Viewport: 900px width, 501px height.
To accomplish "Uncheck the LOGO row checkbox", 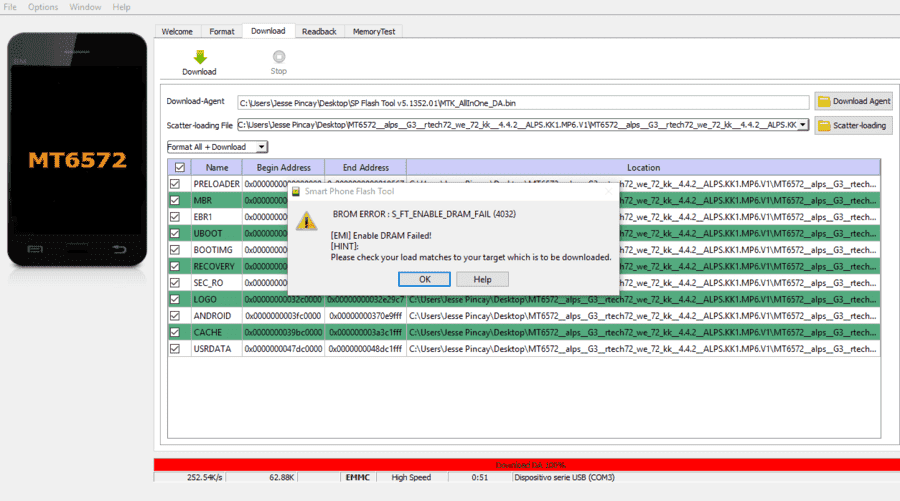I will point(175,300).
